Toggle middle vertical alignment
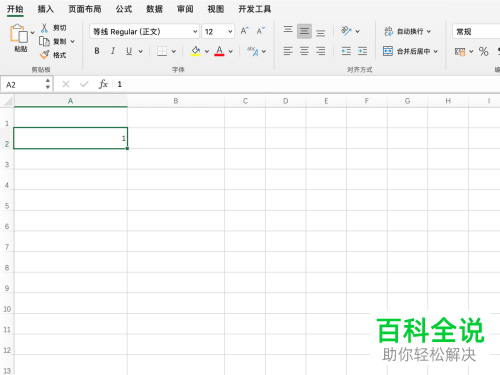Image resolution: width=500 pixels, height=375 pixels. (x=304, y=31)
